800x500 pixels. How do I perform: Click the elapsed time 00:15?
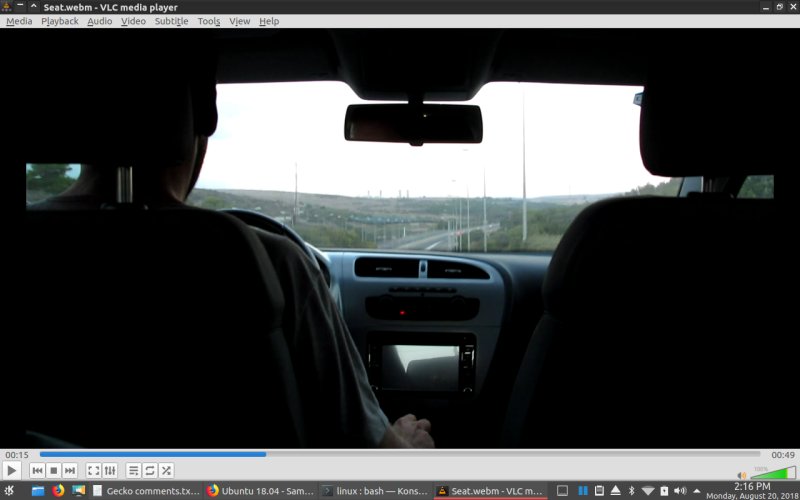17,455
